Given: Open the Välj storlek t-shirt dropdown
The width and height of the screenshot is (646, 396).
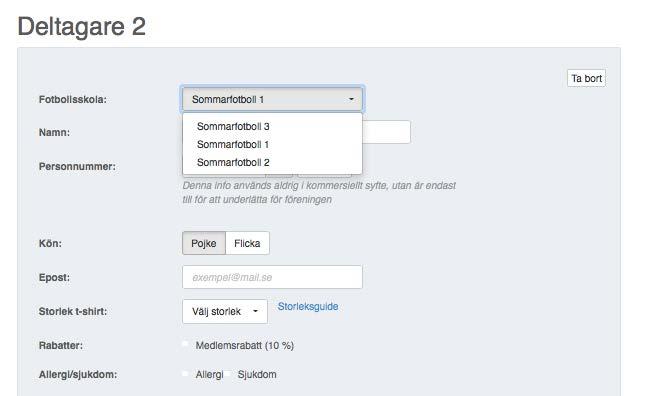Looking at the screenshot, I should pos(225,311).
